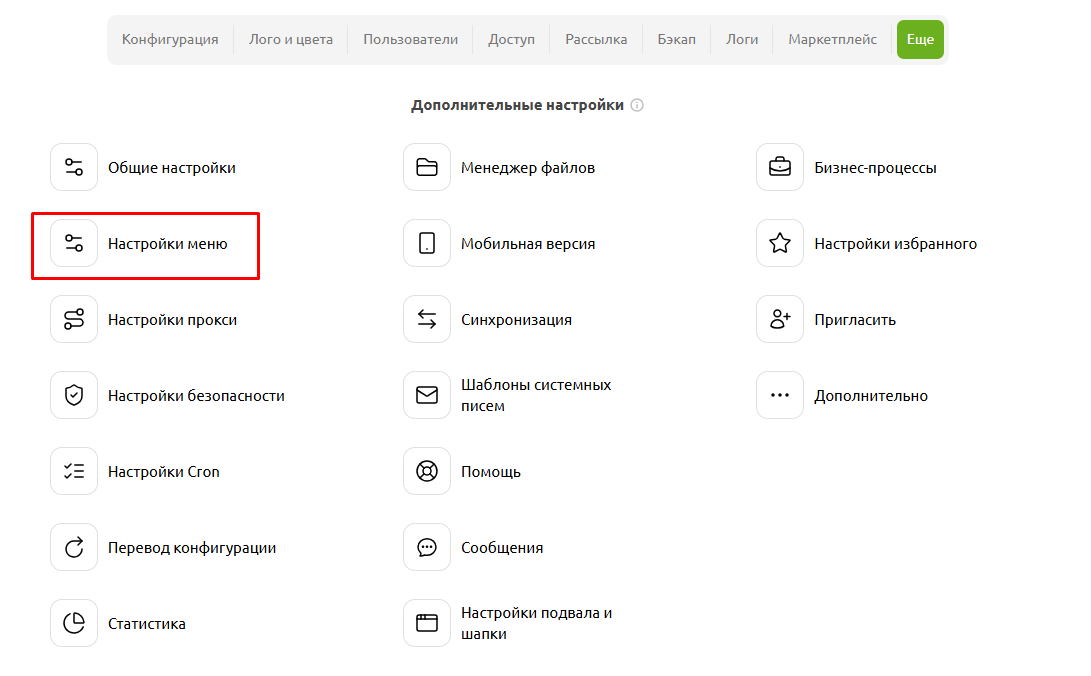The image size is (1091, 676).
Task: Click the envelope icon for system email templates
Action: pos(427,395)
